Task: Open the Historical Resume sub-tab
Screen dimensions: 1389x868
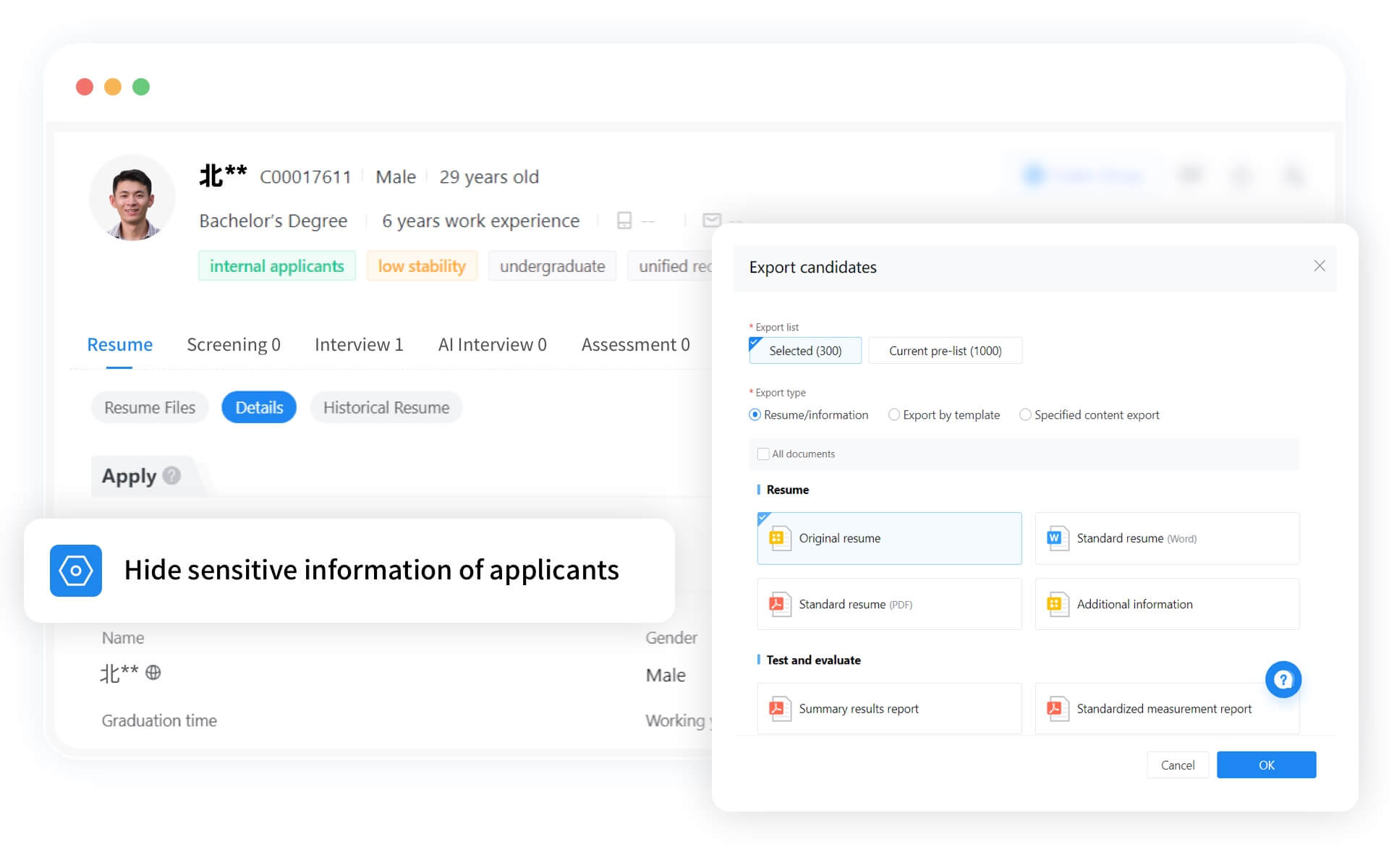Action: [386, 407]
